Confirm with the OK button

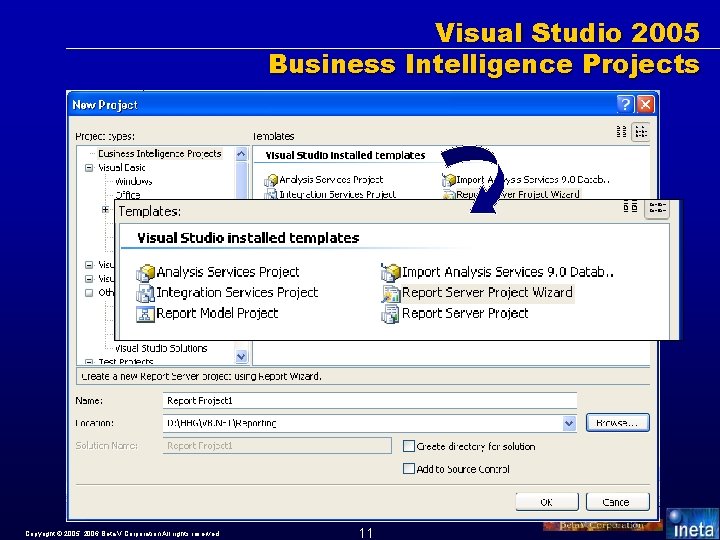(547, 502)
